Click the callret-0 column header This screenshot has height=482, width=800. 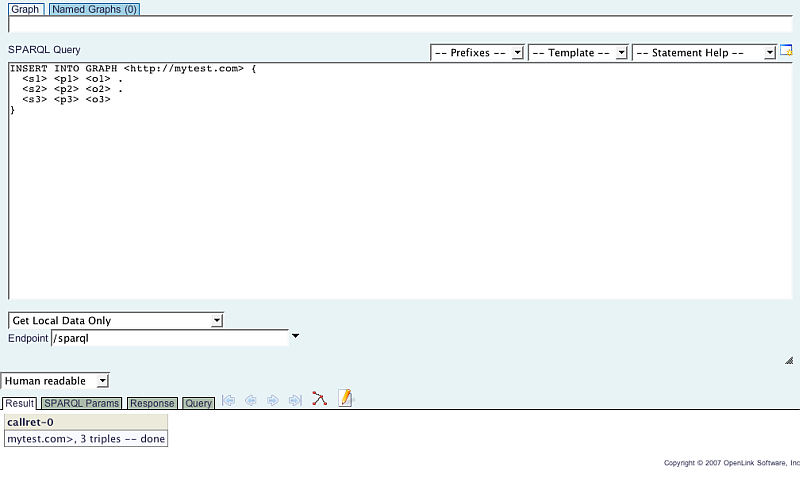click(x=86, y=422)
